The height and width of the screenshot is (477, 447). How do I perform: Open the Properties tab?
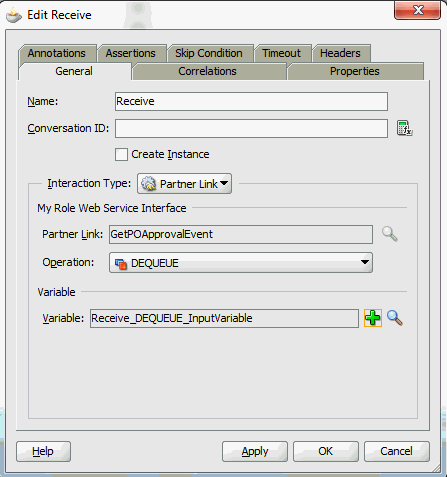(x=355, y=71)
